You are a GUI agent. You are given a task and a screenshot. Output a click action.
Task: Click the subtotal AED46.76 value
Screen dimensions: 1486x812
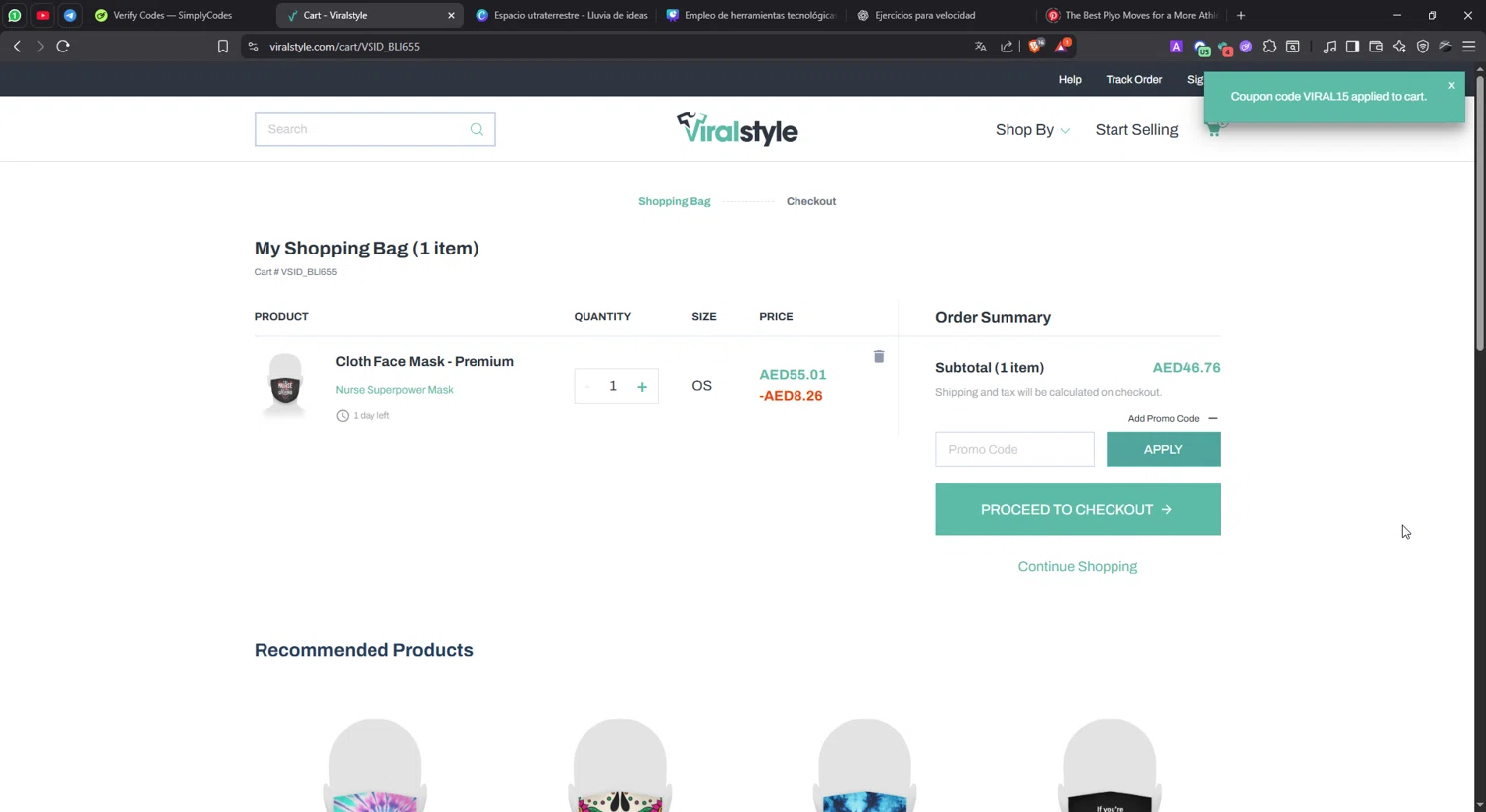1186,368
